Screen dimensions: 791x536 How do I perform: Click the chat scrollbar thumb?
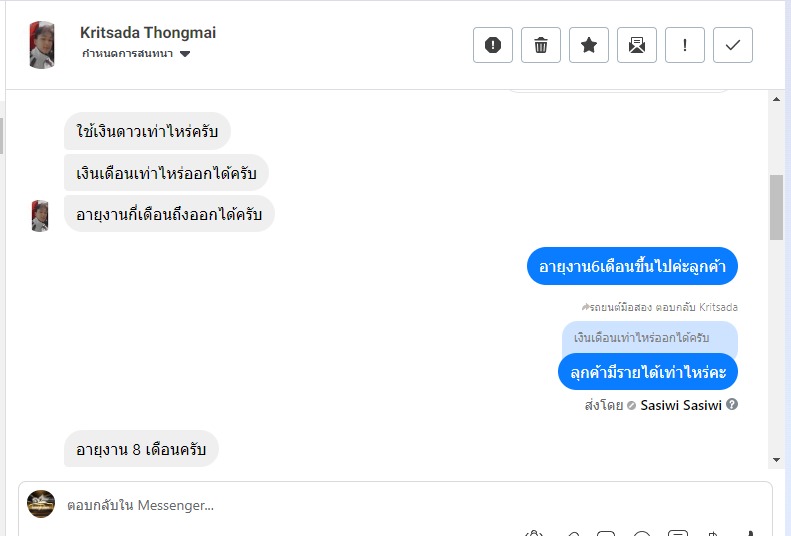tap(776, 207)
